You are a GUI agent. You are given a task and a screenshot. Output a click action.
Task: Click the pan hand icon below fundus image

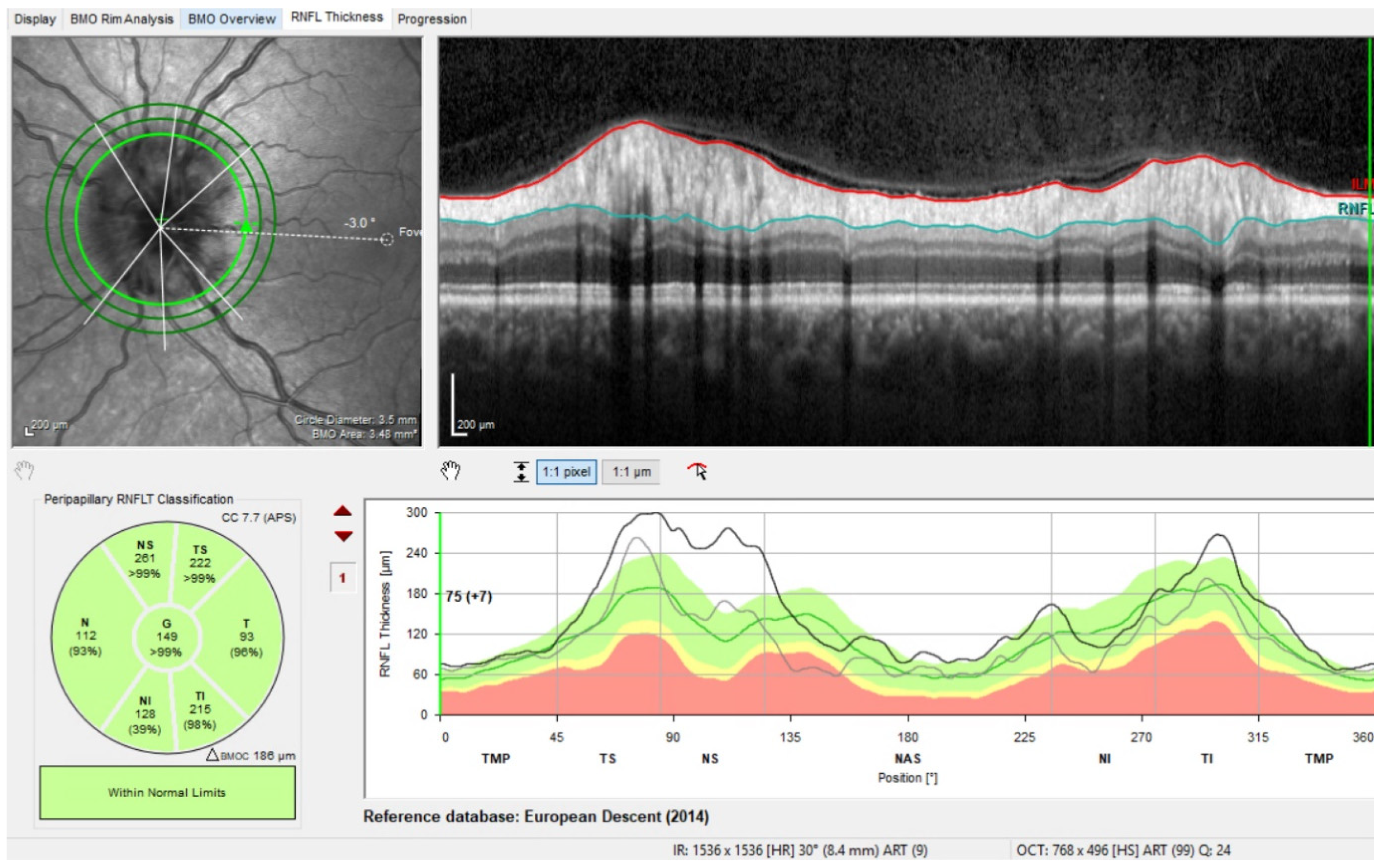pos(24,471)
